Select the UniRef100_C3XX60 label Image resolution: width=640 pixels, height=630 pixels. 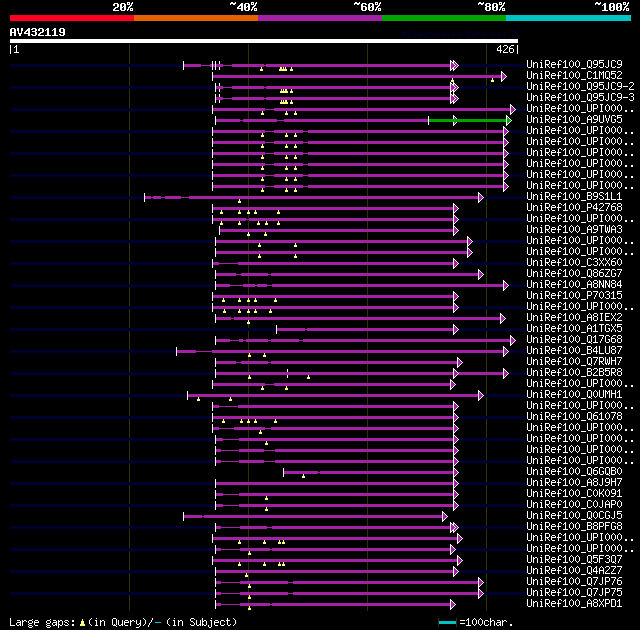tap(574, 262)
